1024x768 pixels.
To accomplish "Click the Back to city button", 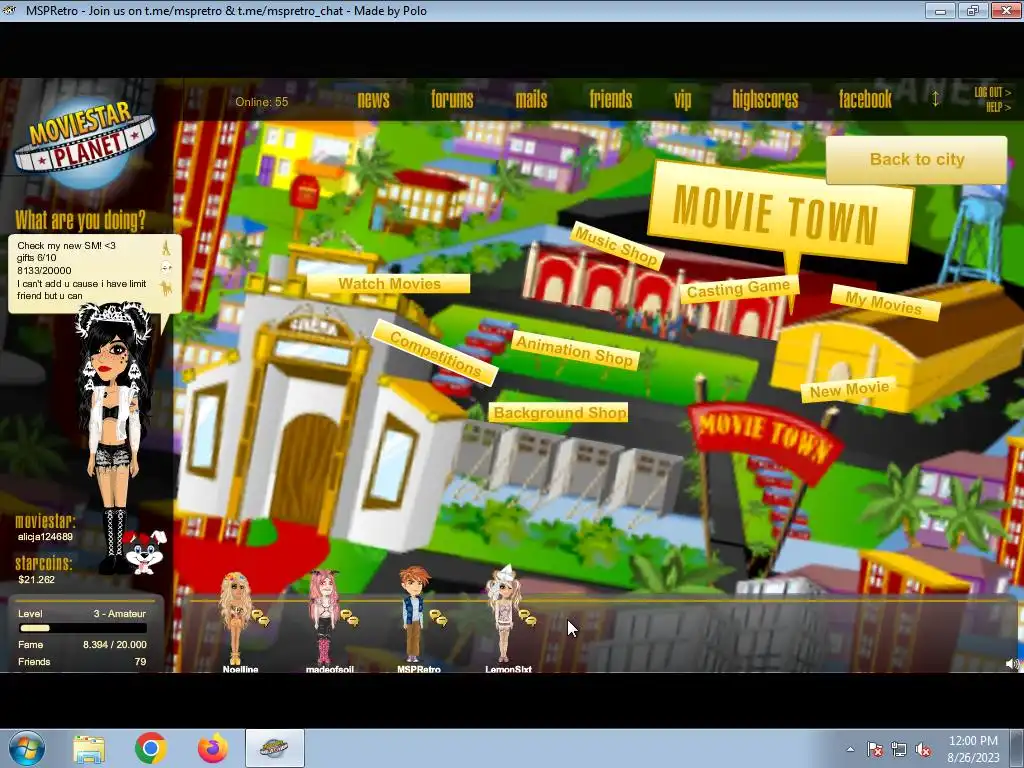I will 916,159.
